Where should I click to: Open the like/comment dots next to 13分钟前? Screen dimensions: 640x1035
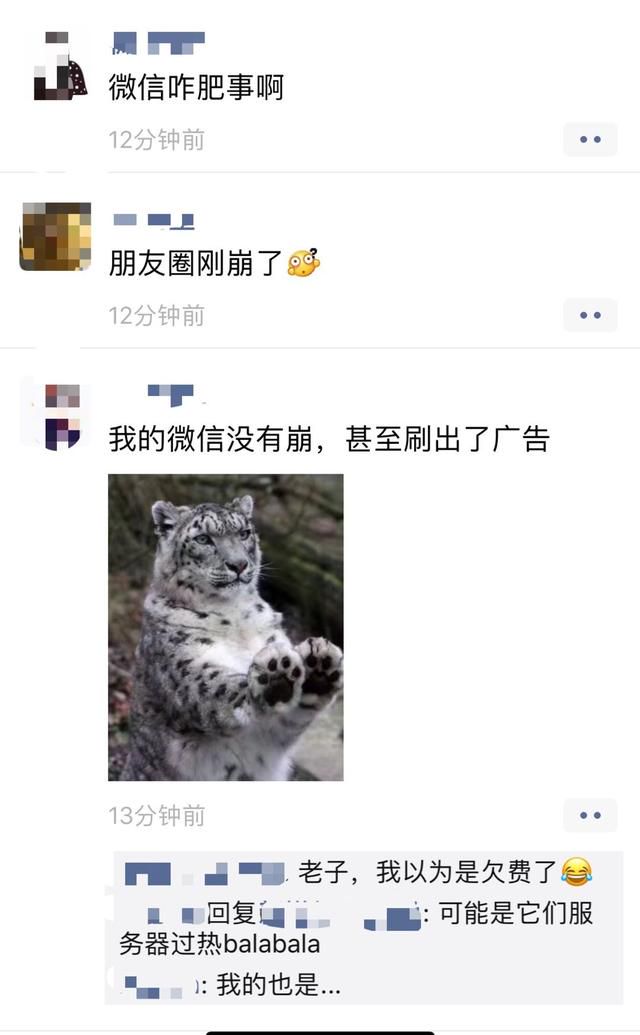590,815
